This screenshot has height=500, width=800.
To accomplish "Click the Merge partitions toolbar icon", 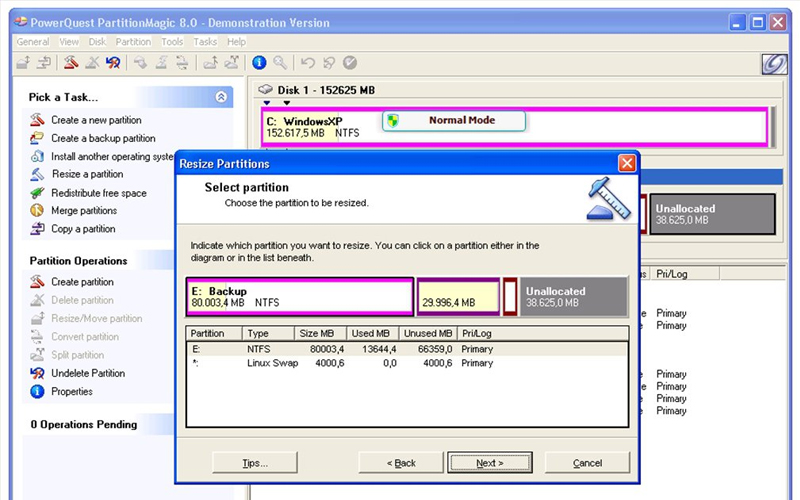I will [x=210, y=63].
